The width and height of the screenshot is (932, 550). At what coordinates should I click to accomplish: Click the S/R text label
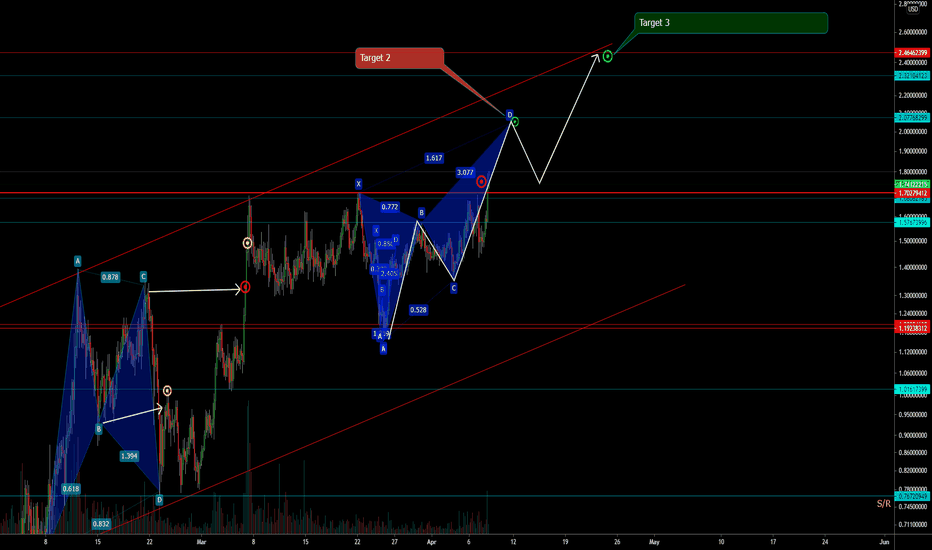click(883, 504)
